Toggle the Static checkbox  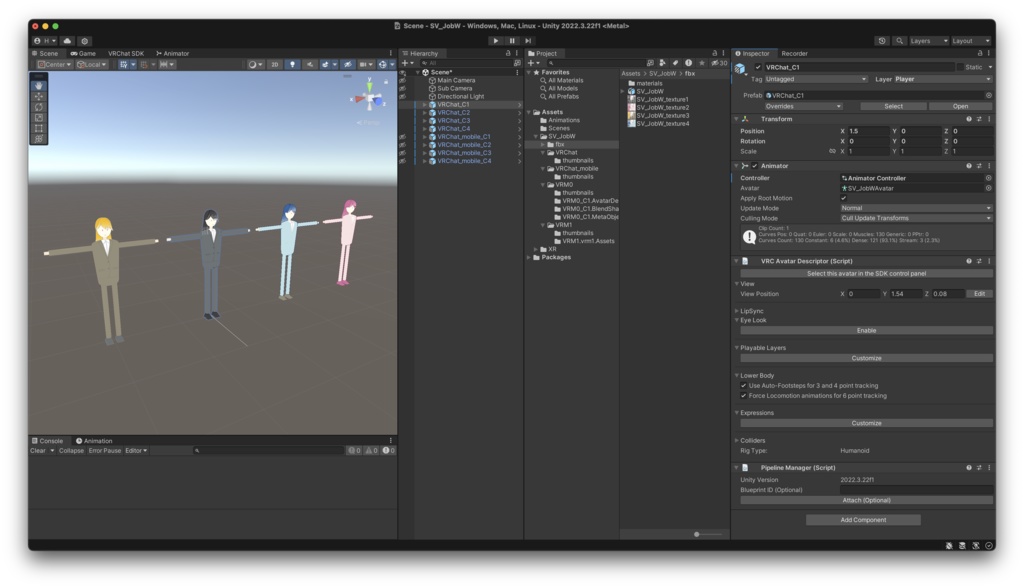pos(959,67)
